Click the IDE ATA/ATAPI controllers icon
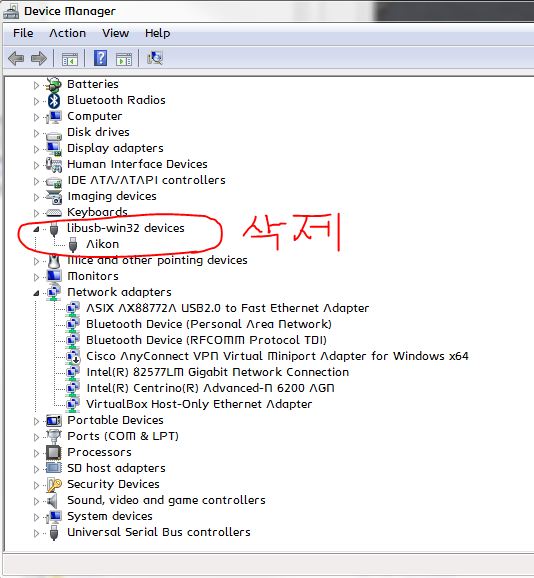The width and height of the screenshot is (534, 578). tap(54, 181)
